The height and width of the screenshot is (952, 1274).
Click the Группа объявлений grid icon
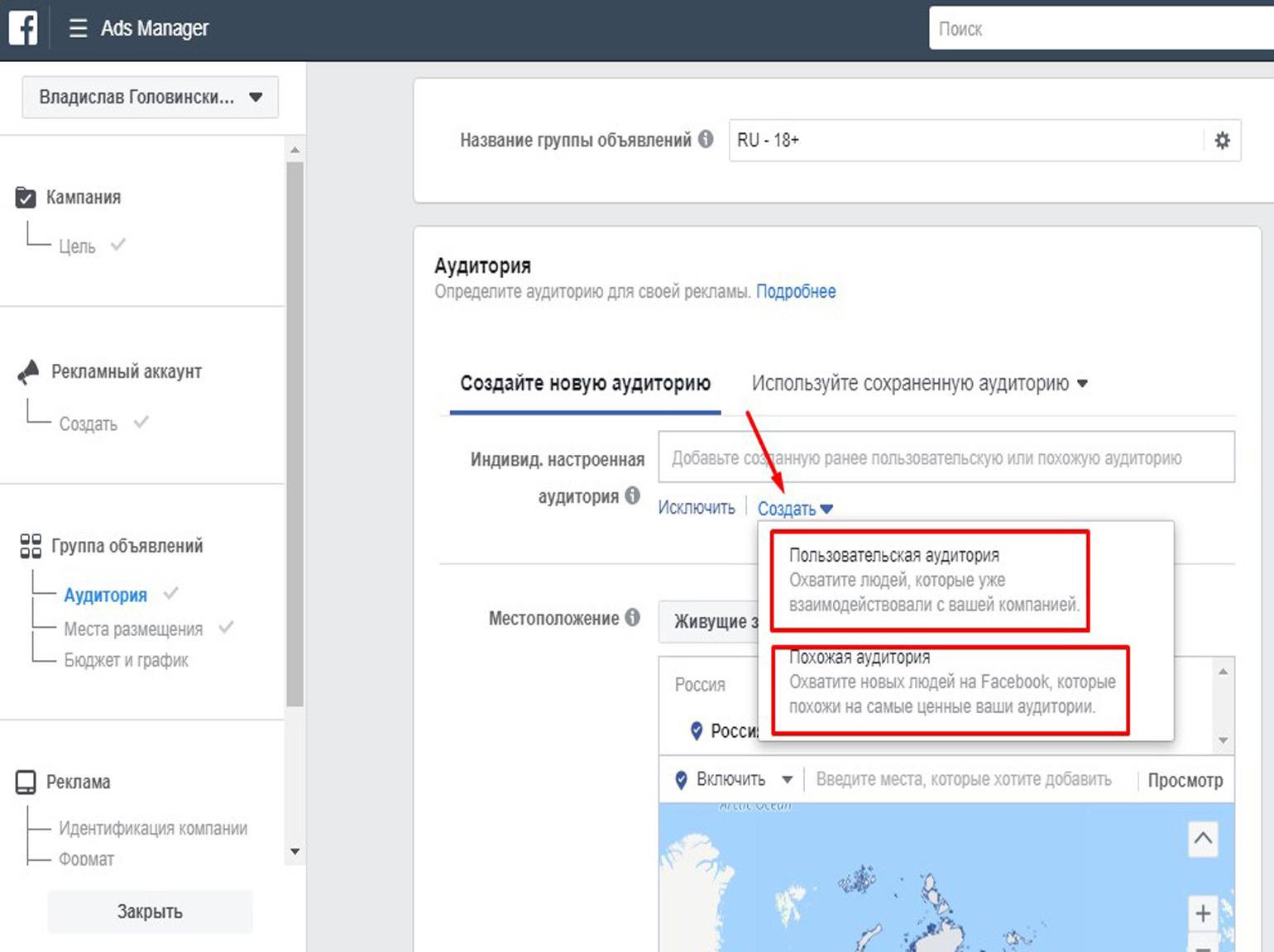(31, 546)
